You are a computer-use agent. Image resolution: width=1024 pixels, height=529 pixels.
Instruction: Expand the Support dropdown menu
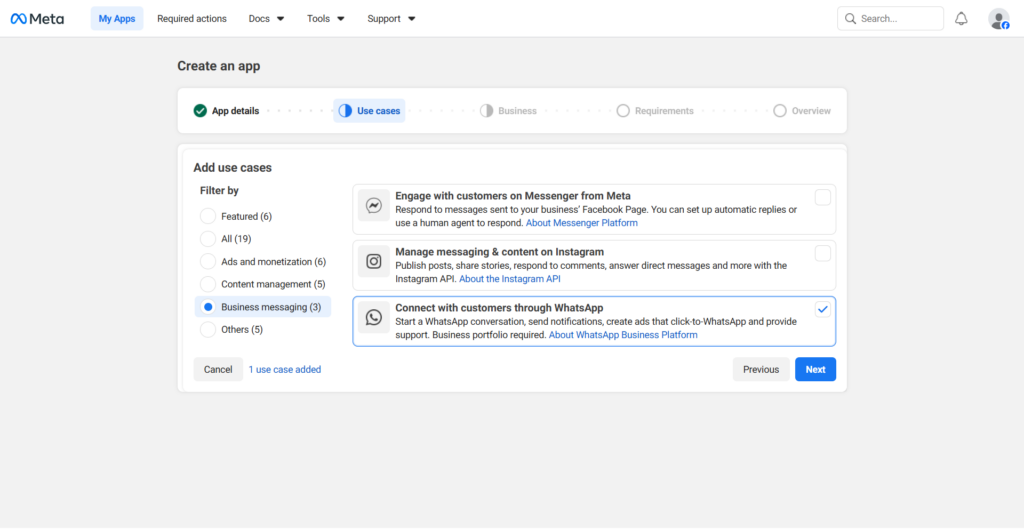391,18
